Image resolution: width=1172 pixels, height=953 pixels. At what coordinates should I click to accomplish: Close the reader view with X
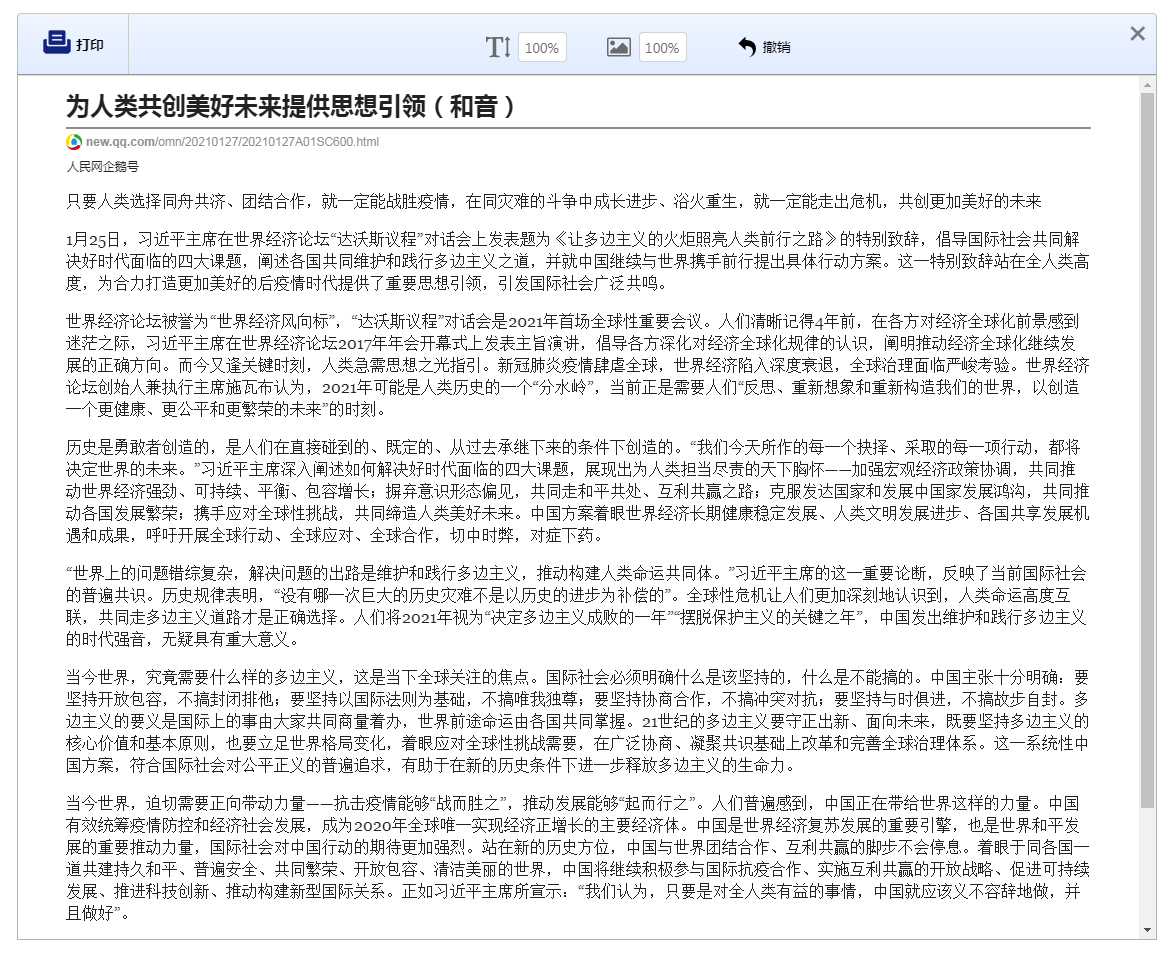(x=1137, y=34)
